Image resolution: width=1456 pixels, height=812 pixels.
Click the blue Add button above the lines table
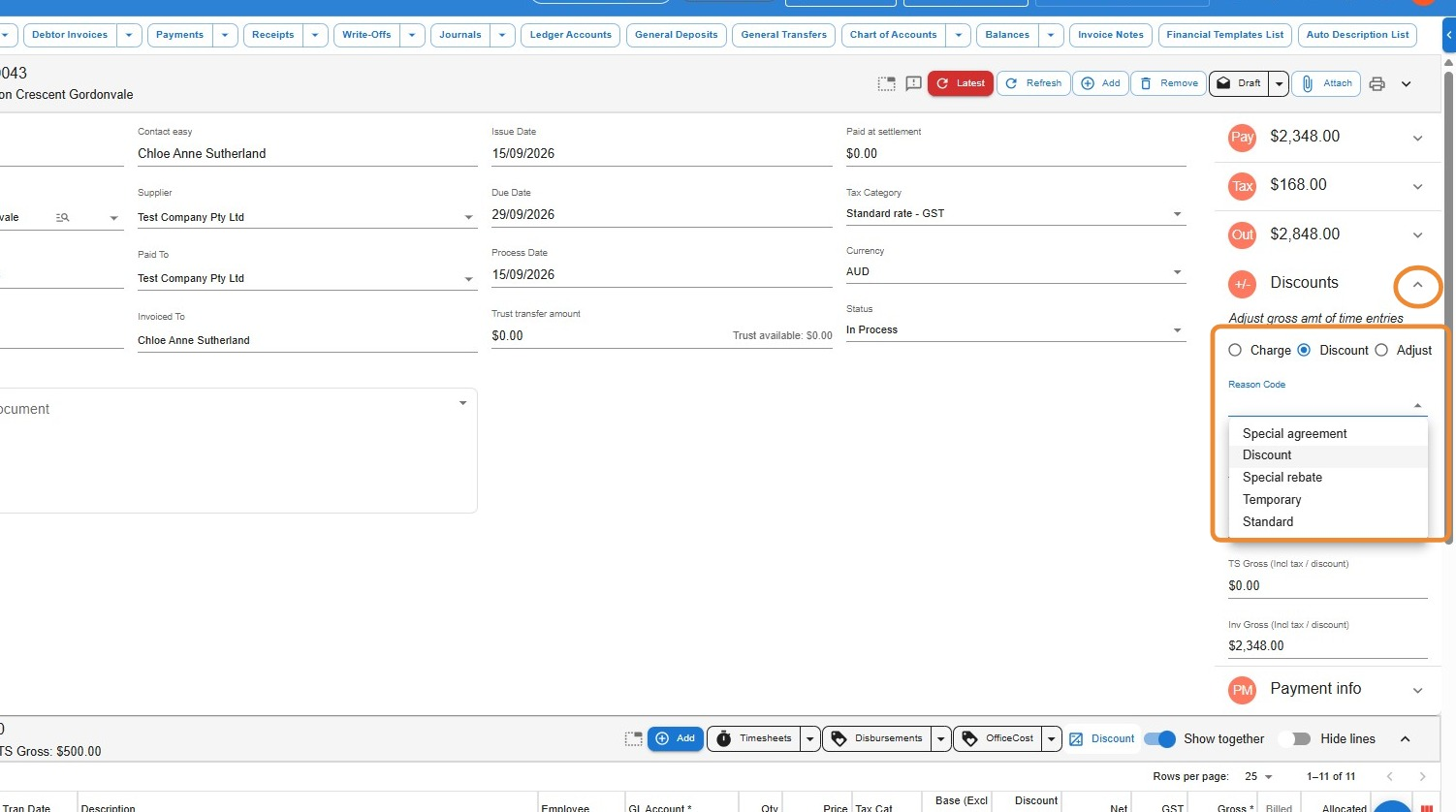click(675, 738)
